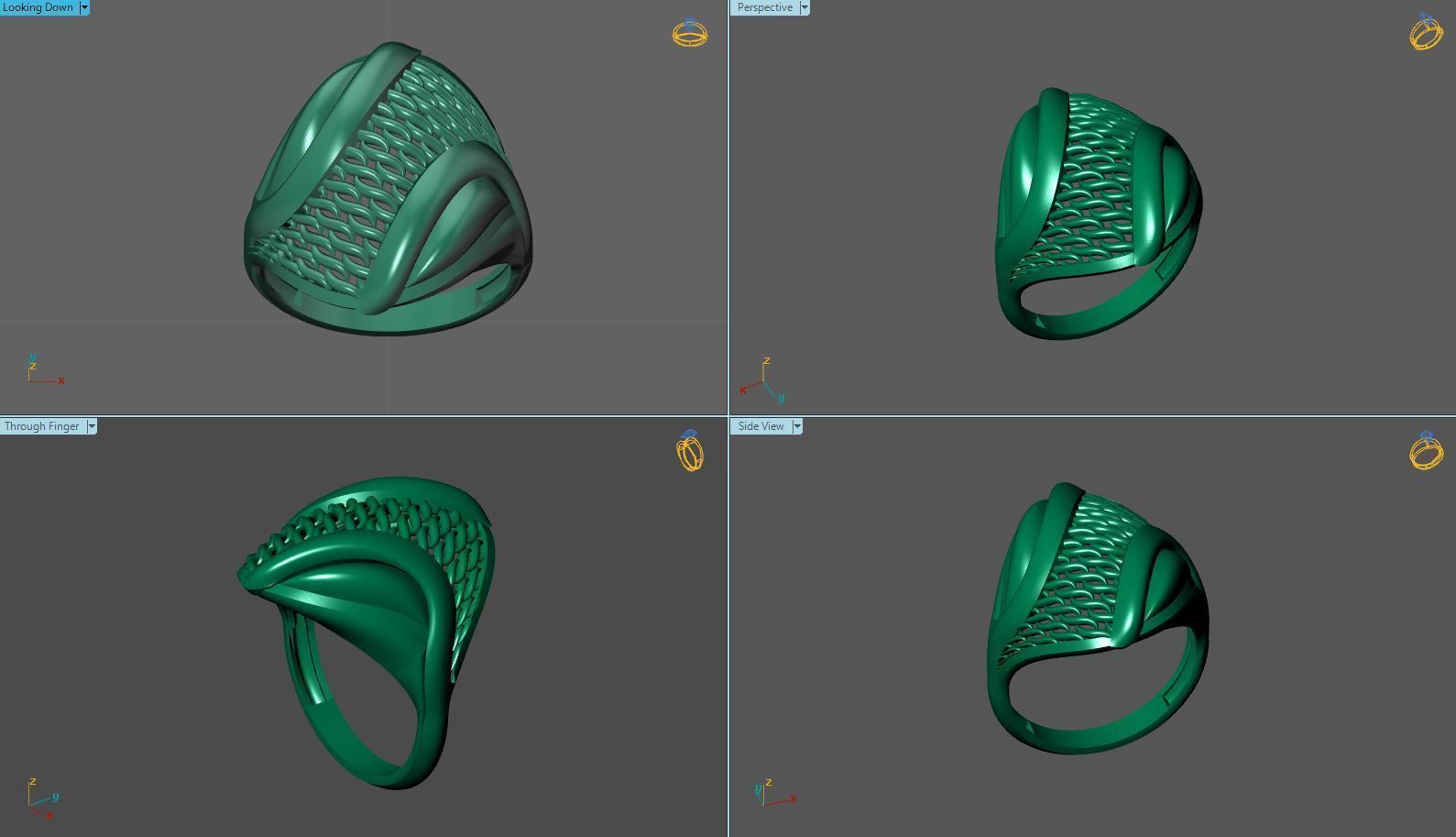Click the axis gizmo in Side View viewport
Viewport: 1456px width, 837px height.
[x=774, y=792]
